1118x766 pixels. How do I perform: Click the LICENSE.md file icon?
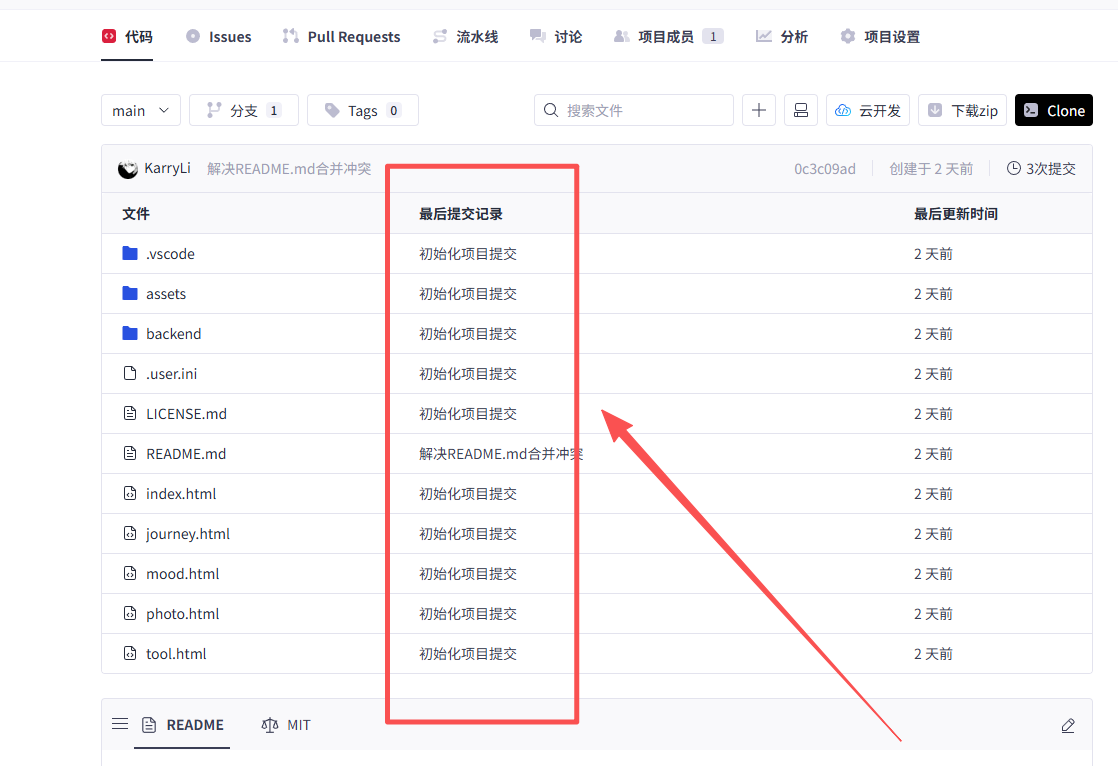pos(130,413)
